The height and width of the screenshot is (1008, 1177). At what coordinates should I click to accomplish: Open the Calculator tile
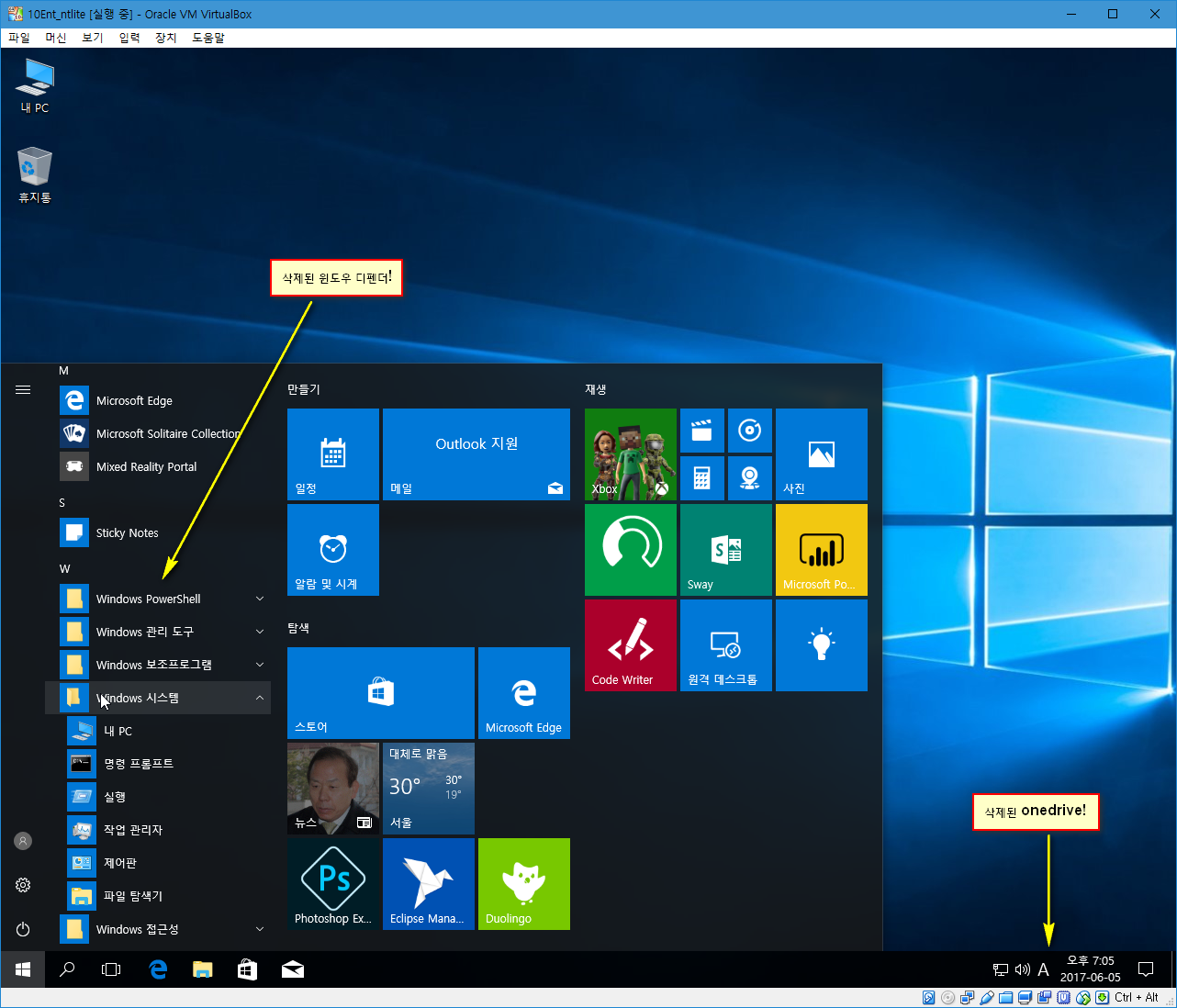[x=701, y=478]
